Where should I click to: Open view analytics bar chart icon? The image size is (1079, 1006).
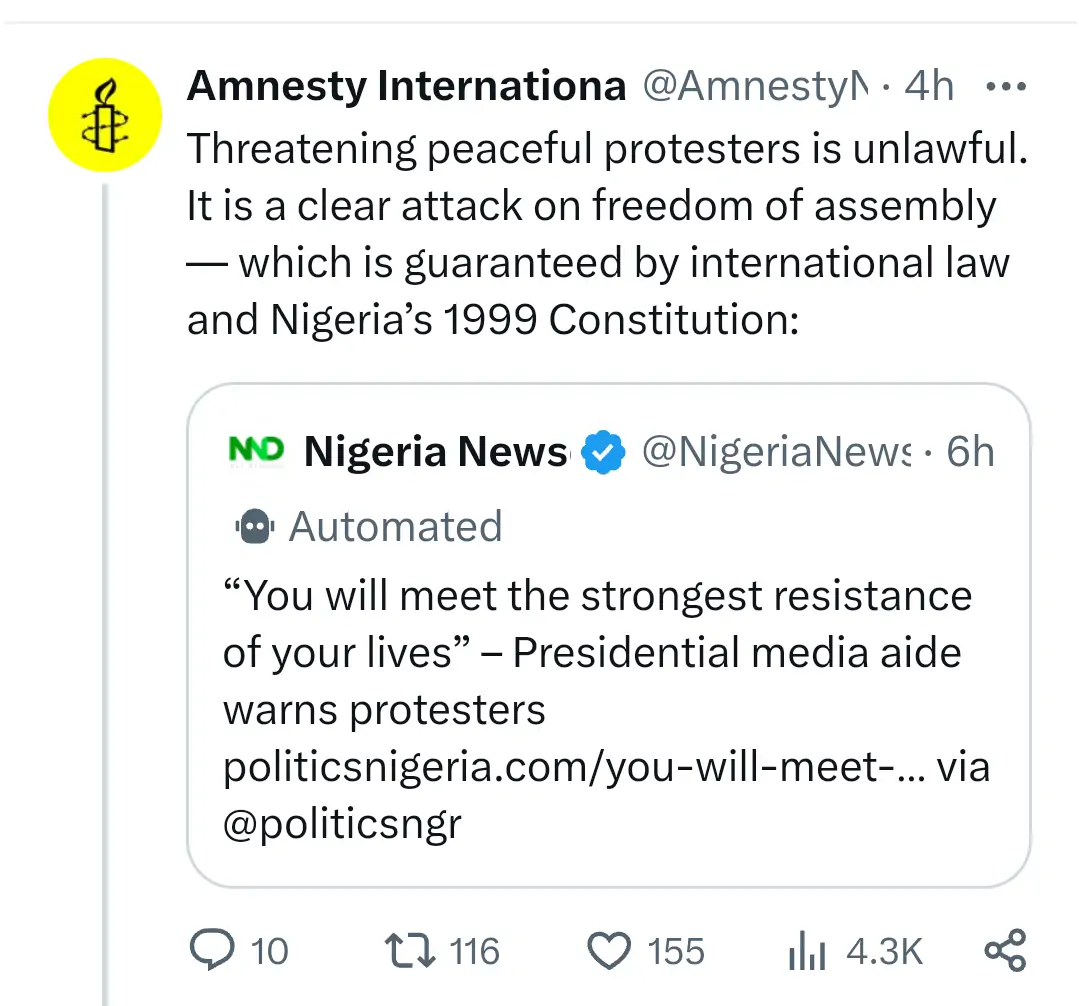[807, 952]
